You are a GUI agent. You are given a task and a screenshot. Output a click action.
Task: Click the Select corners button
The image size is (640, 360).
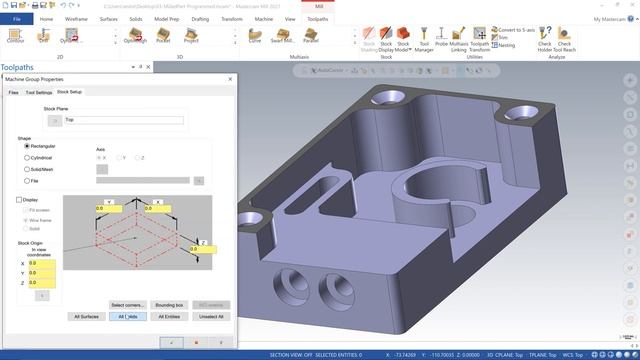click(x=128, y=305)
